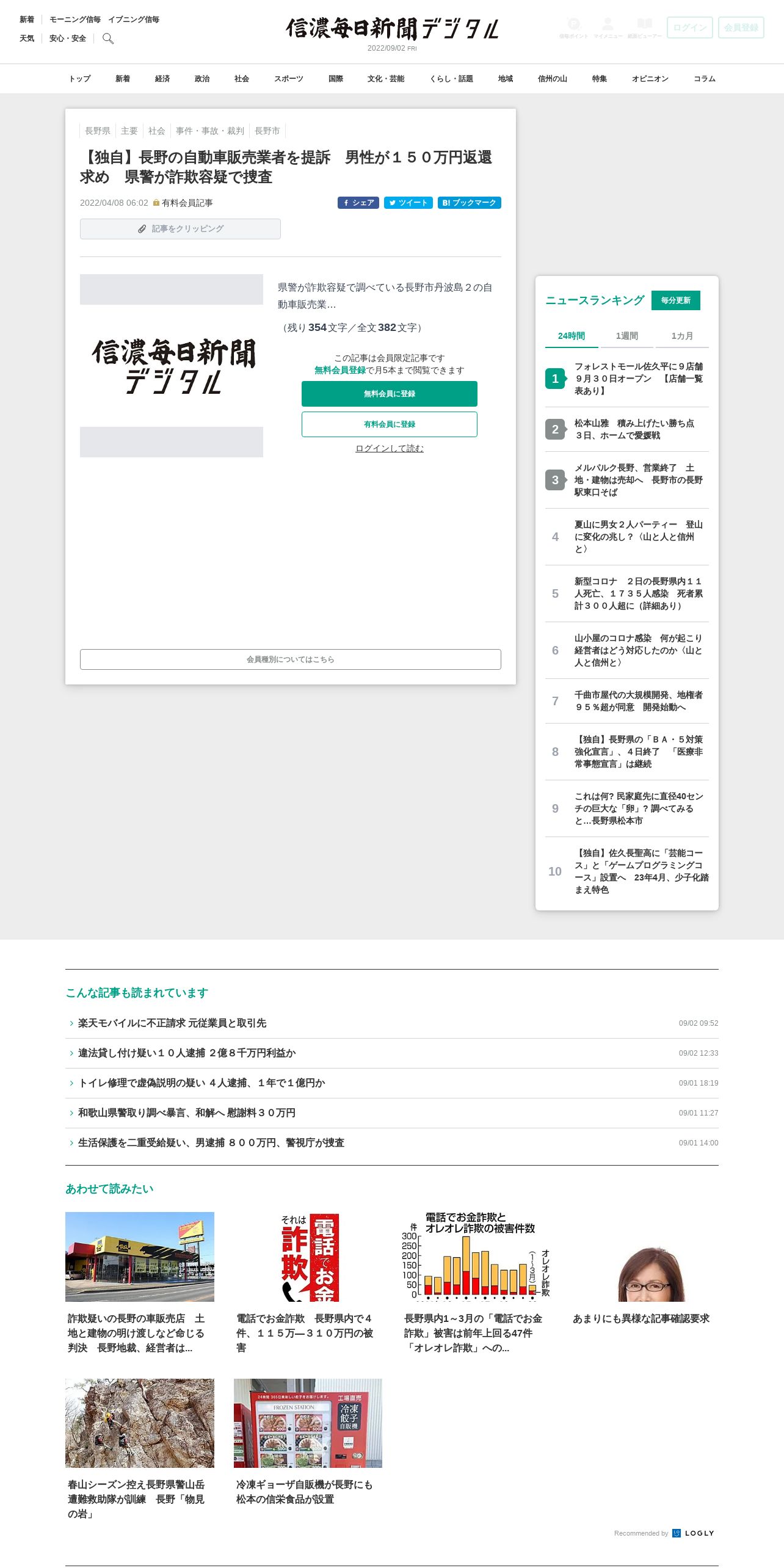The image size is (784, 1568).
Task: Open the くらし・話題 navigation item
Action: (451, 79)
